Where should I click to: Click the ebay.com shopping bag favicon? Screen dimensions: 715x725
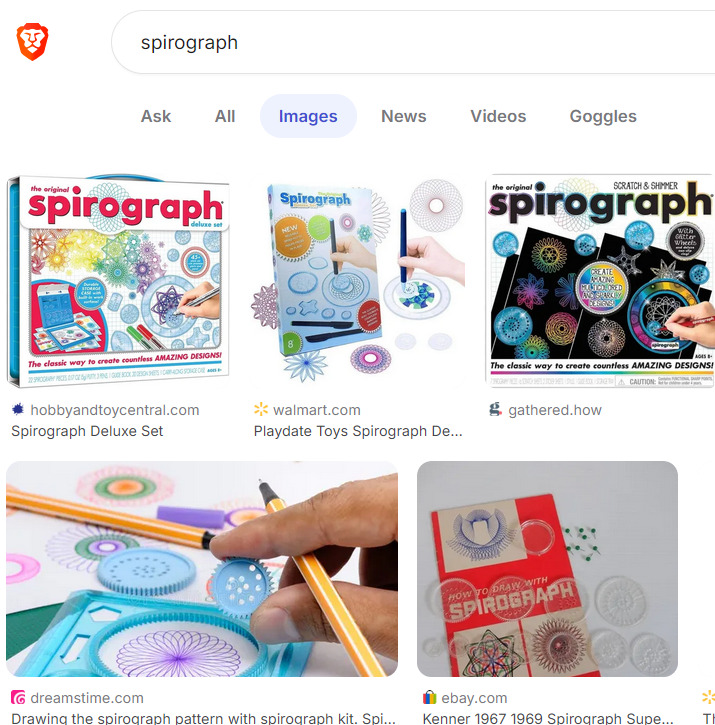(429, 697)
